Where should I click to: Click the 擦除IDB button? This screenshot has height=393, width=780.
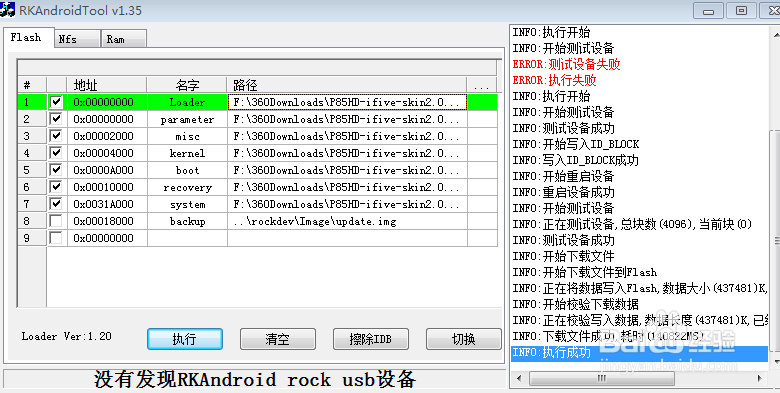371,339
